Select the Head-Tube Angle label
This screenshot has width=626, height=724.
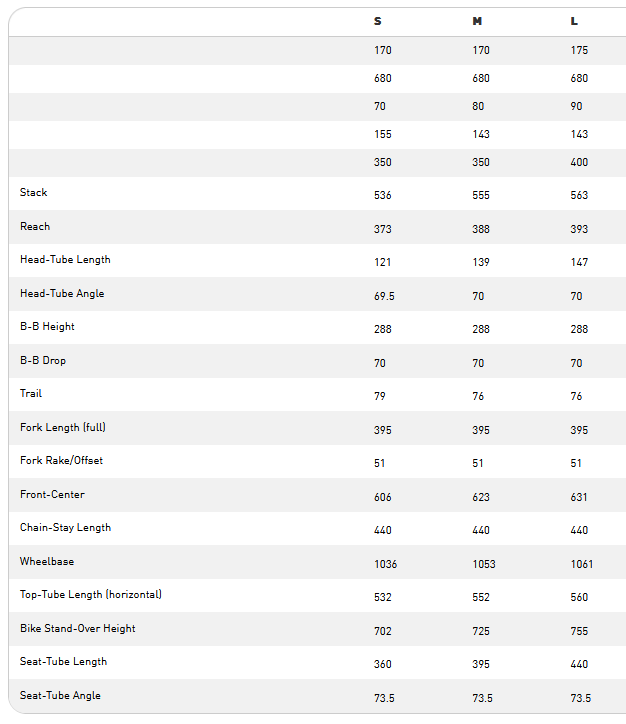pyautogui.click(x=62, y=294)
